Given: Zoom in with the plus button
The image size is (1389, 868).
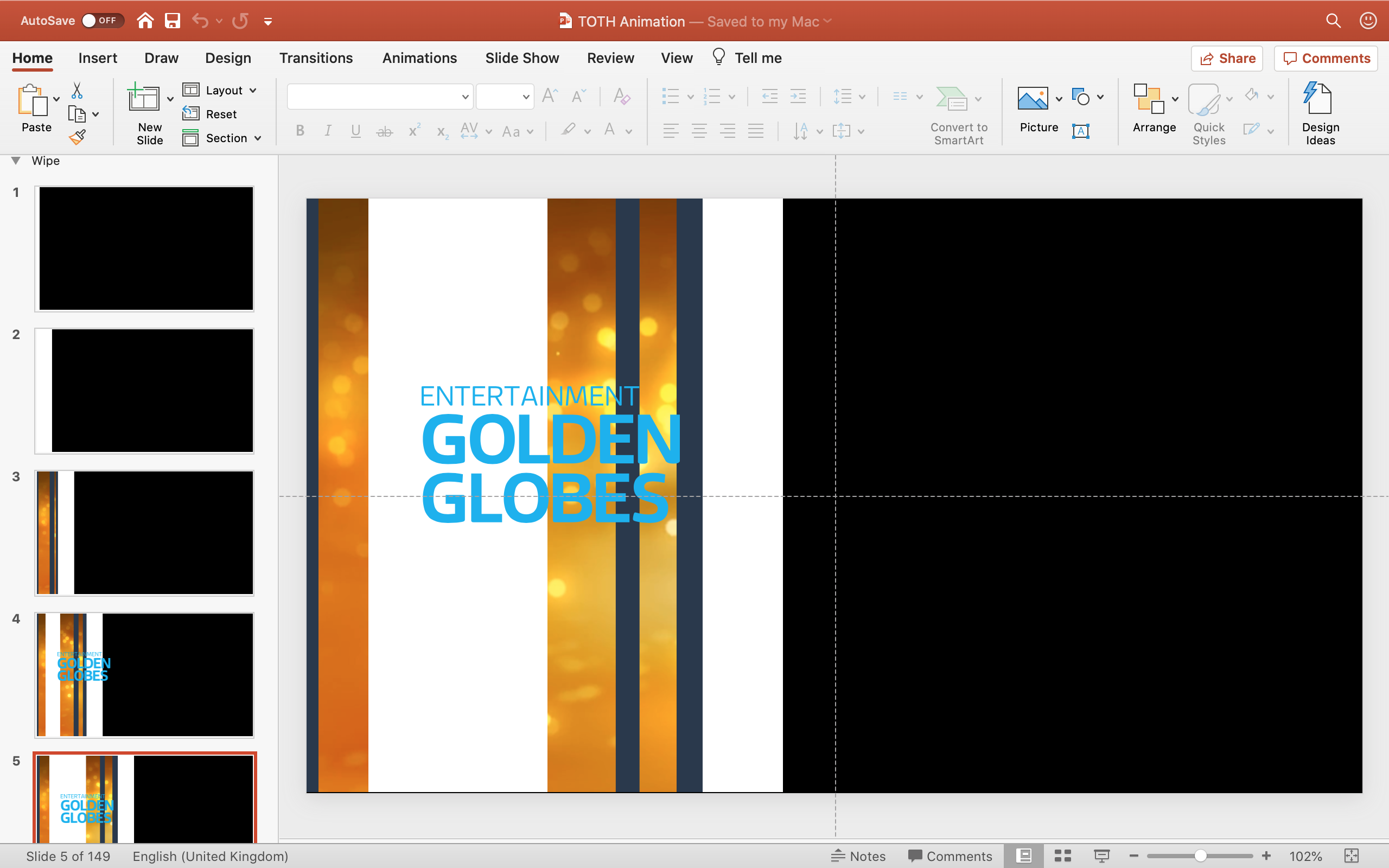Looking at the screenshot, I should [x=1266, y=856].
